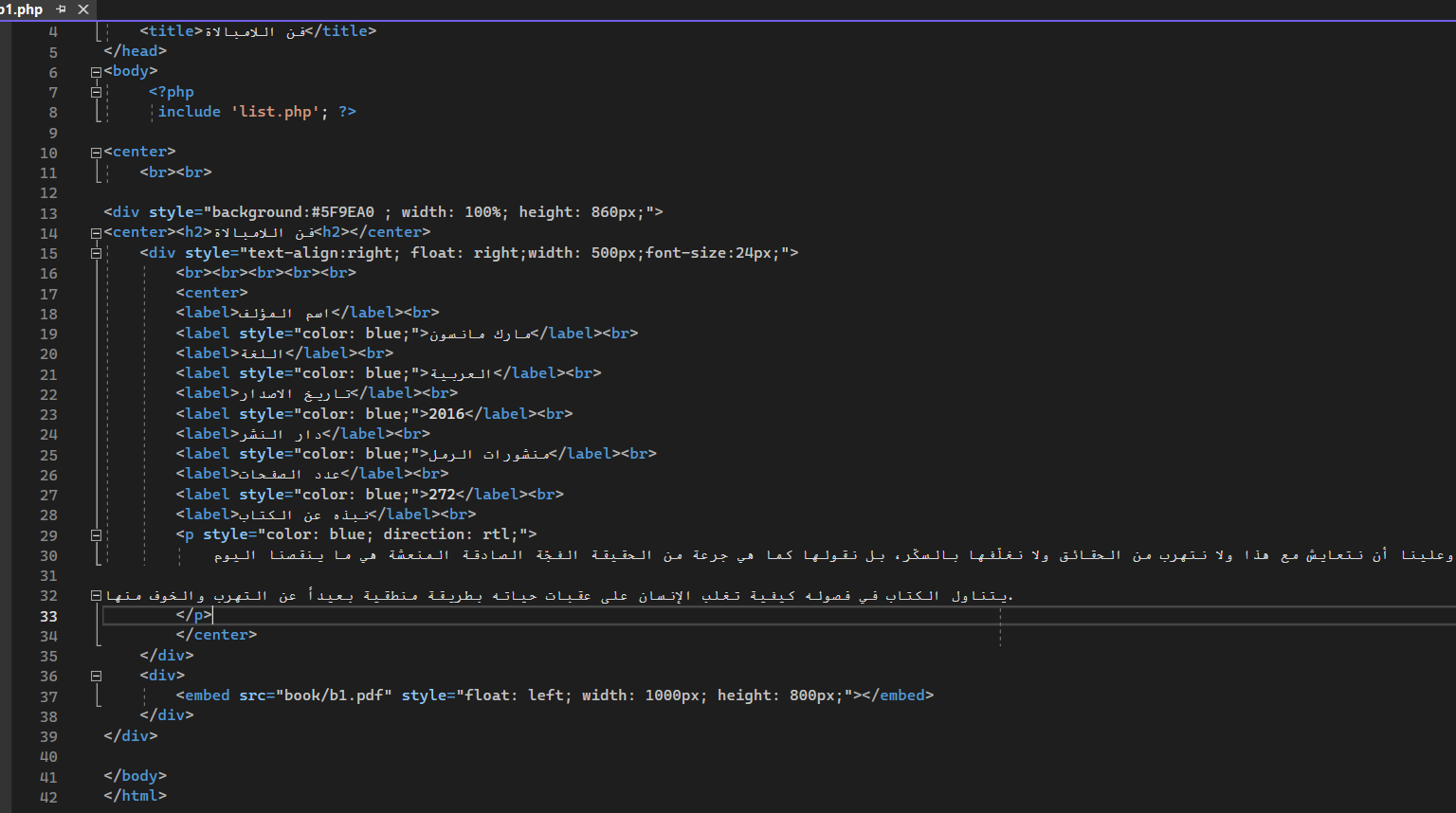Click the </head> tag on line 5
The width and height of the screenshot is (1456, 813).
(136, 51)
